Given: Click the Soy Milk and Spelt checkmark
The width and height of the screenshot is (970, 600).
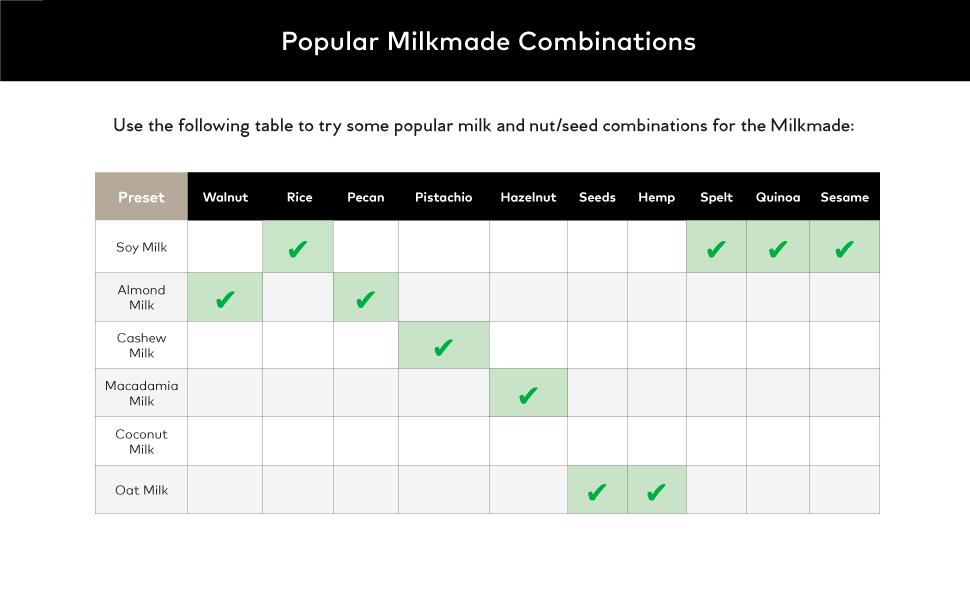Looking at the screenshot, I should coord(716,249).
